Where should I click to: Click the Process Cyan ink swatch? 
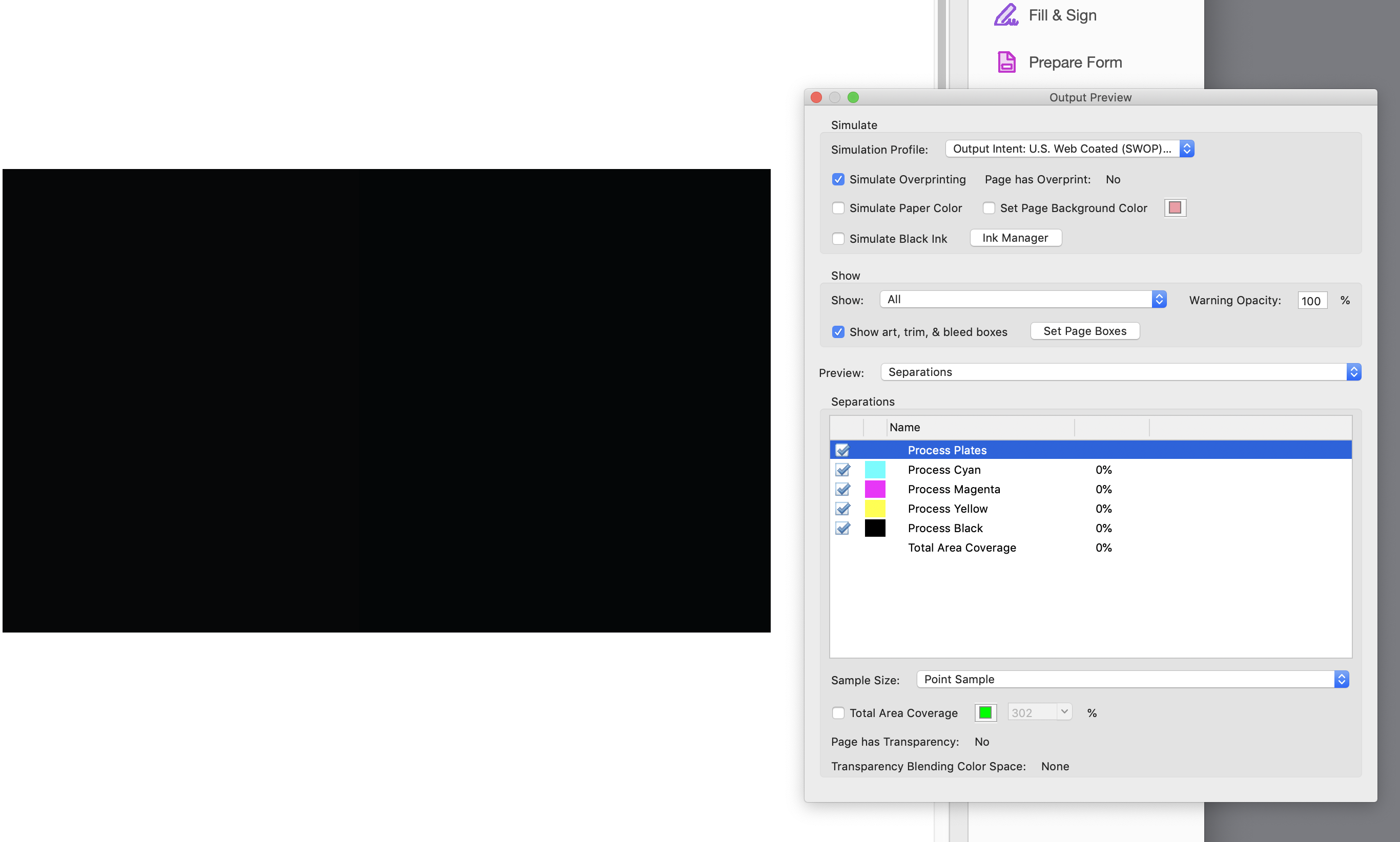click(x=874, y=469)
